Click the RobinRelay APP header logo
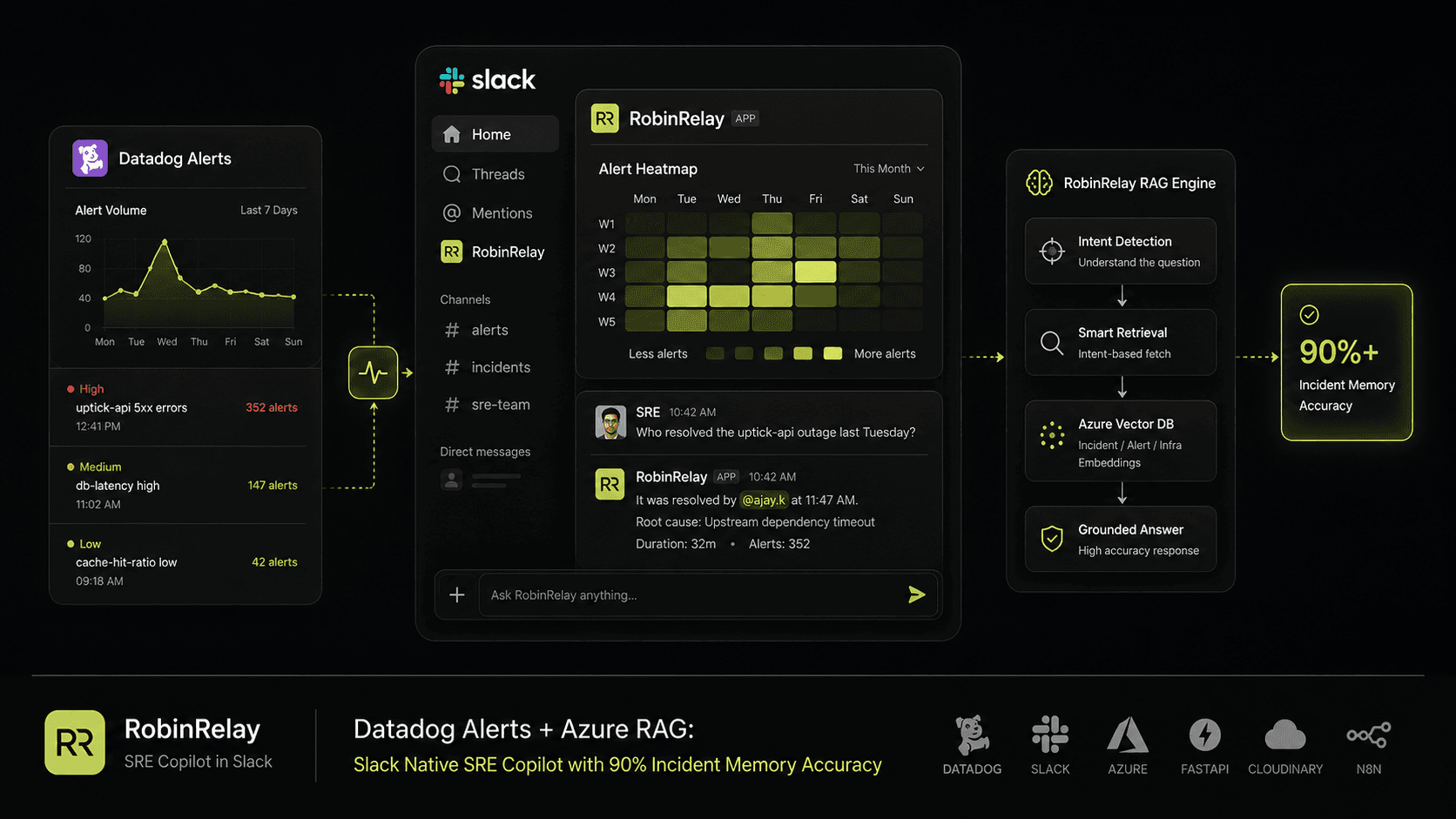This screenshot has width=1456, height=819. 605,118
